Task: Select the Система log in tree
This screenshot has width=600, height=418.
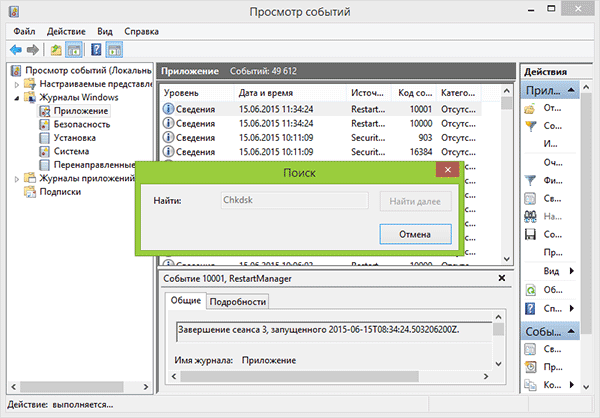Action: (71, 151)
